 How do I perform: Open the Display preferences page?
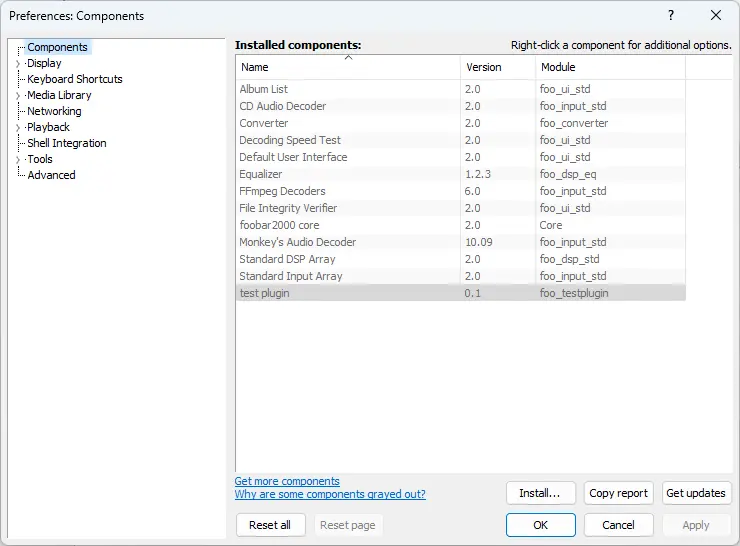[x=44, y=63]
